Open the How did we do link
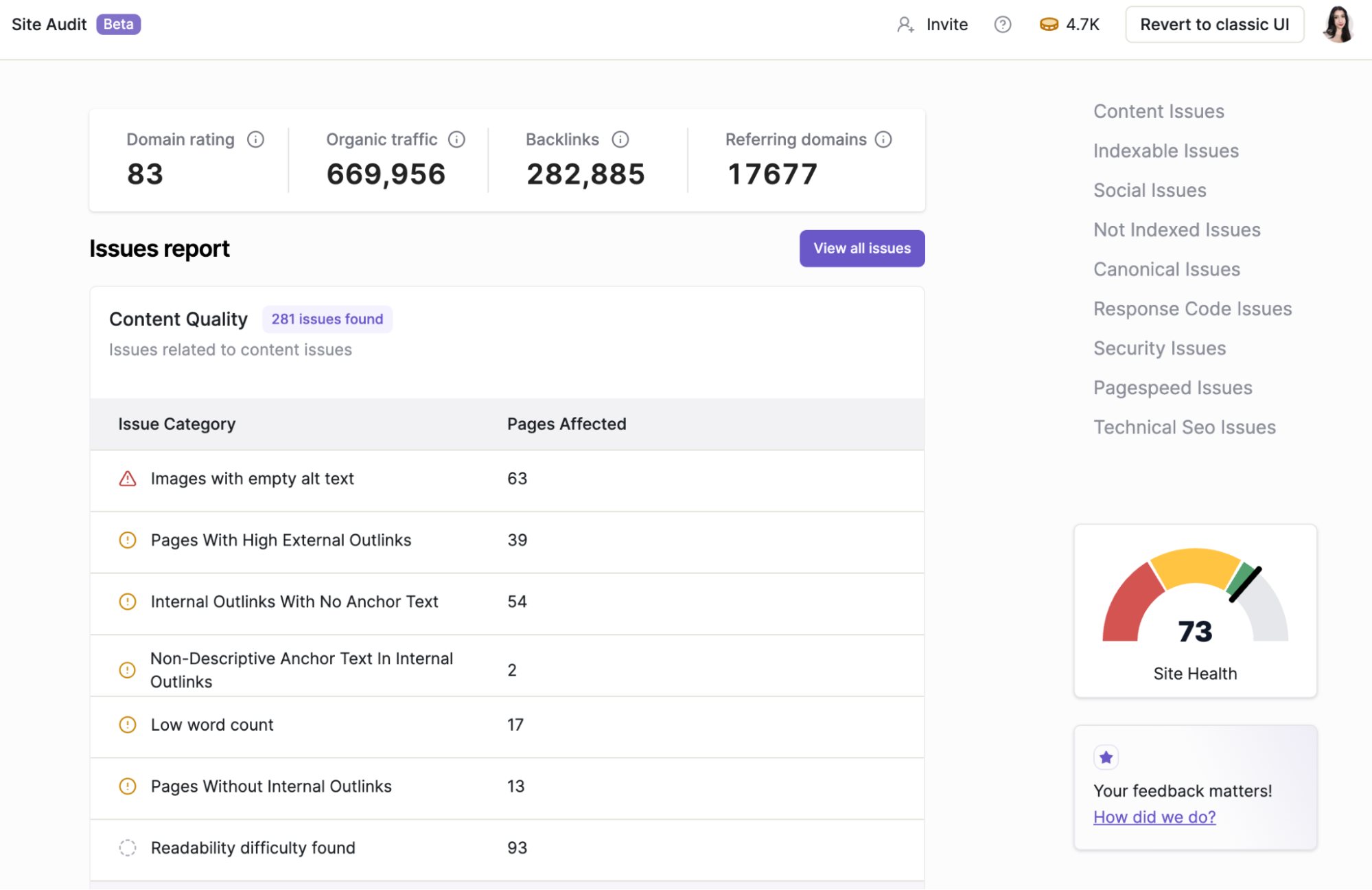The height and width of the screenshot is (890, 1372). (1154, 817)
